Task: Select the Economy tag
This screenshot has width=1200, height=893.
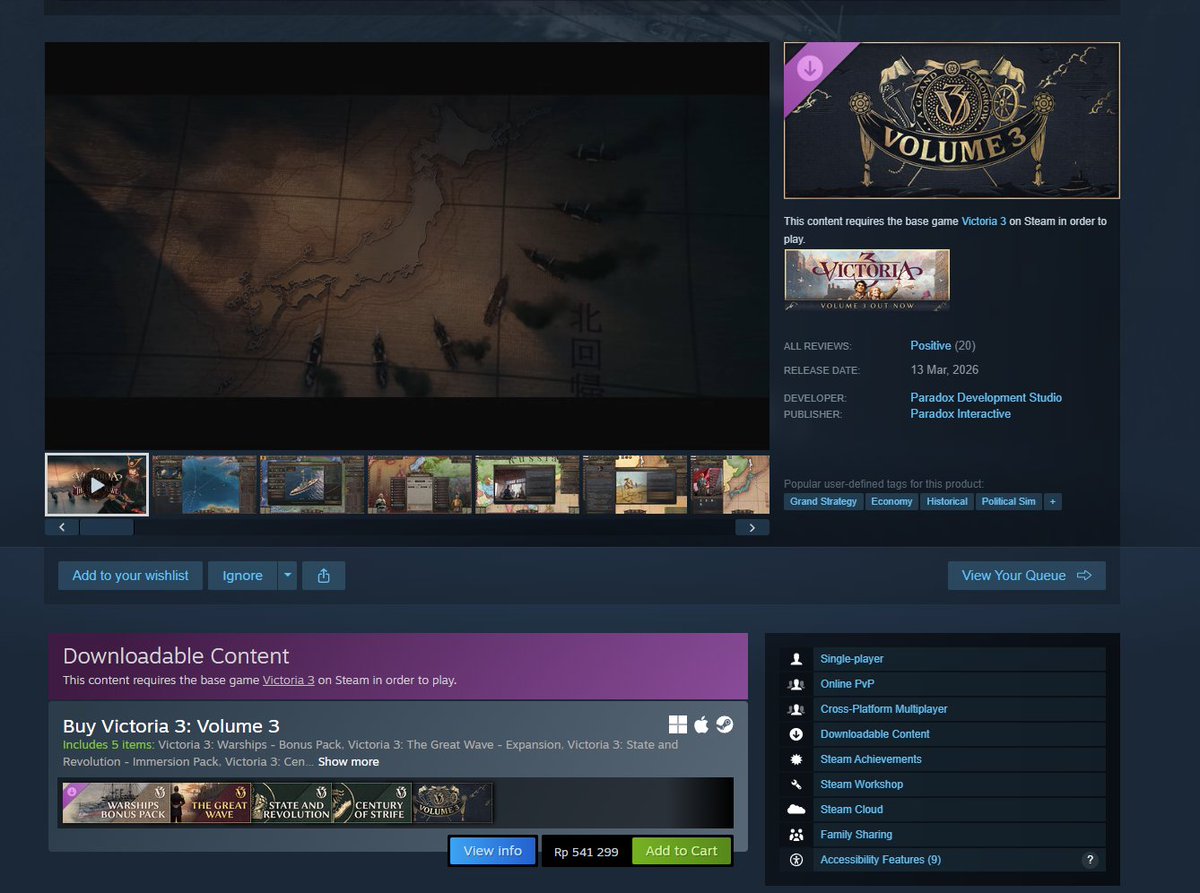Action: pyautogui.click(x=891, y=501)
